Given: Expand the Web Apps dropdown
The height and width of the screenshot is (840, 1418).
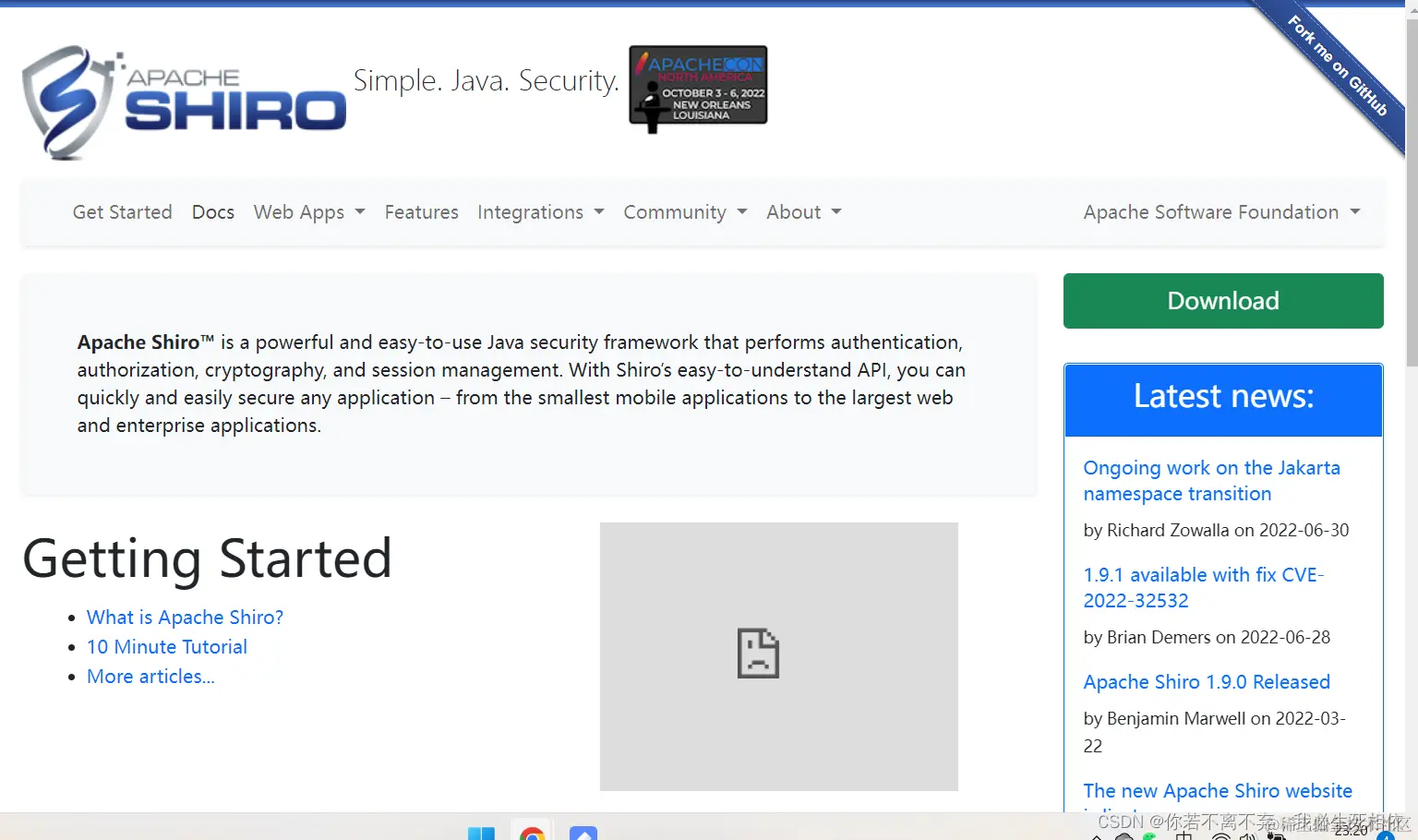Looking at the screenshot, I should tap(309, 212).
